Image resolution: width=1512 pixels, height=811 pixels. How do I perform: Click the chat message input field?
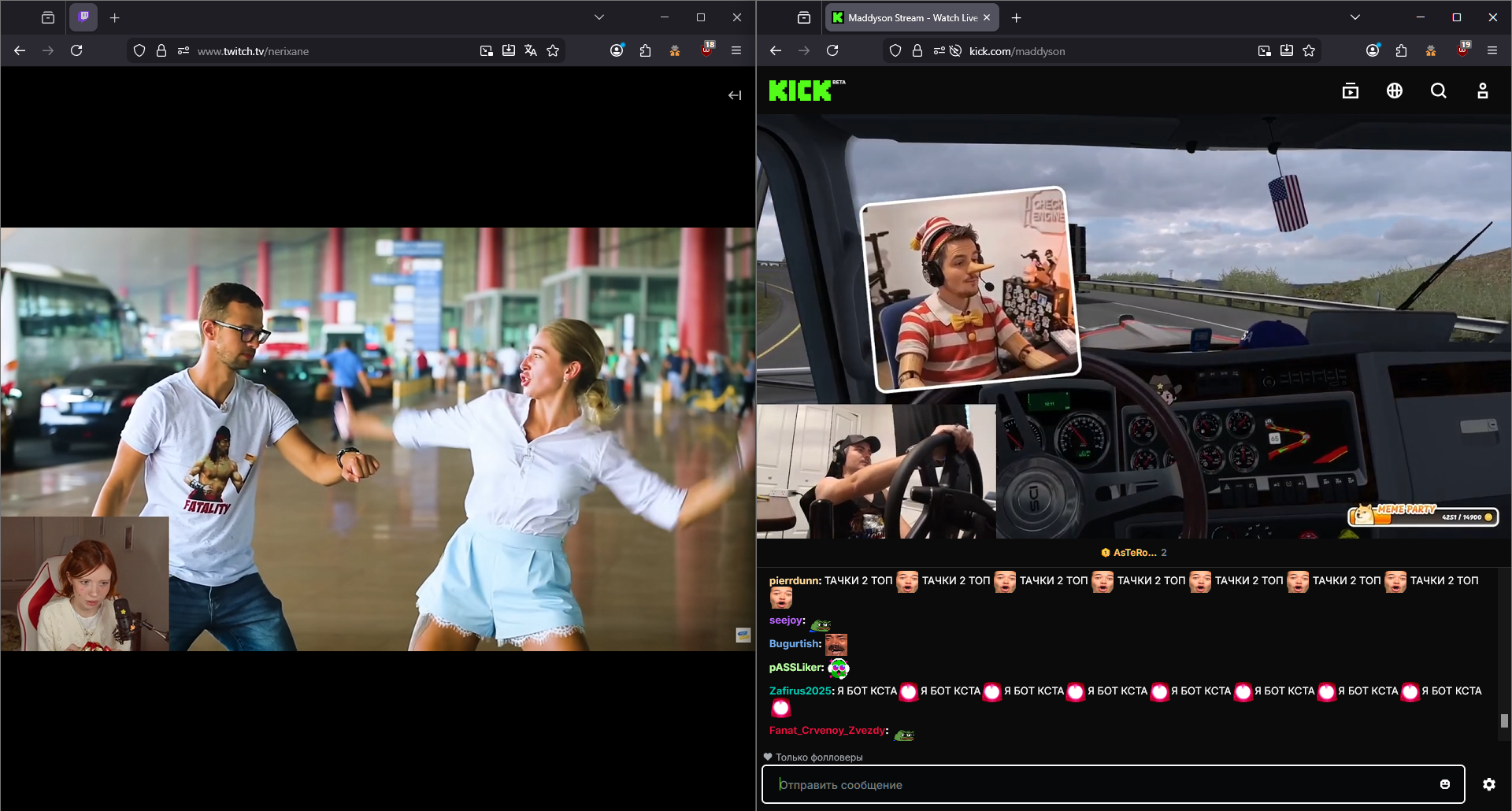click(x=1102, y=784)
